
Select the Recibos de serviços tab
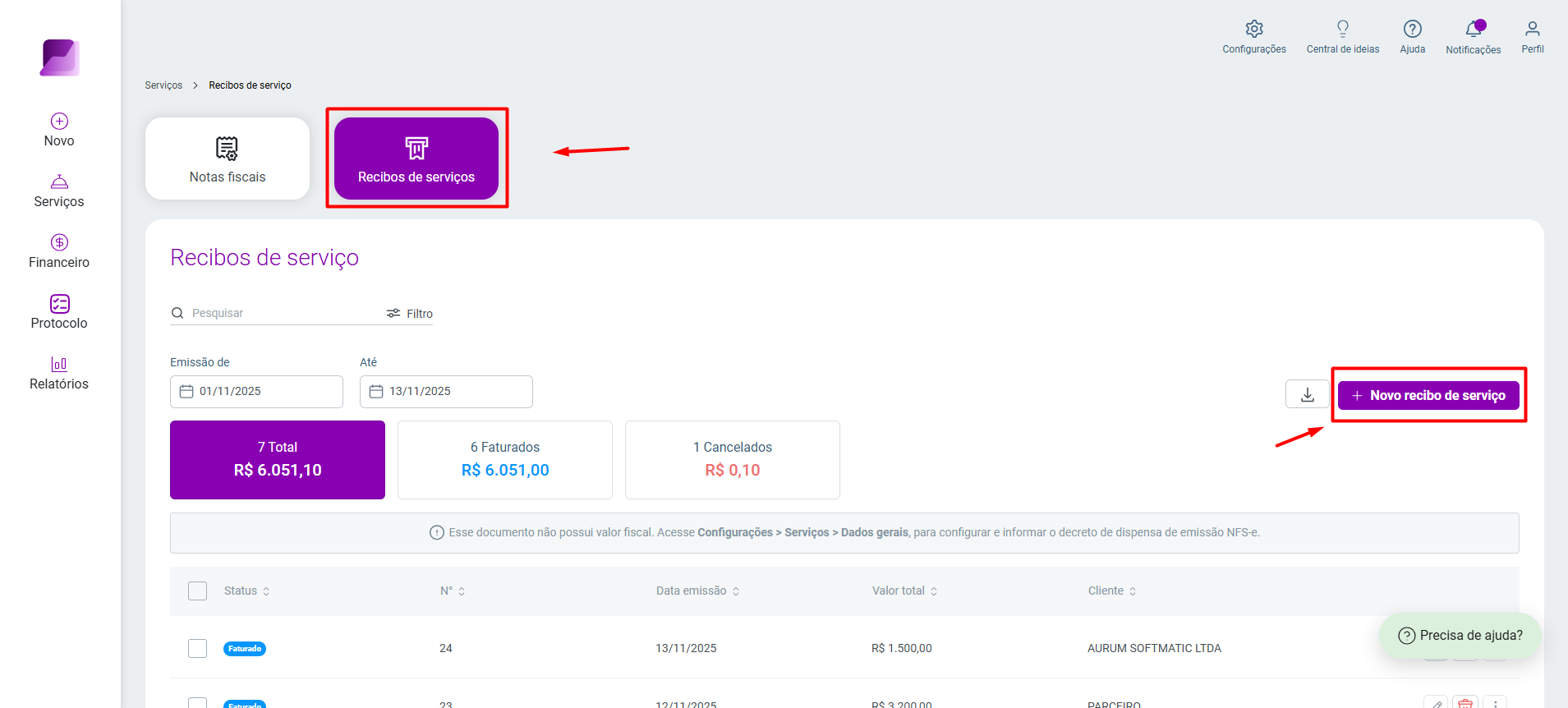416,159
